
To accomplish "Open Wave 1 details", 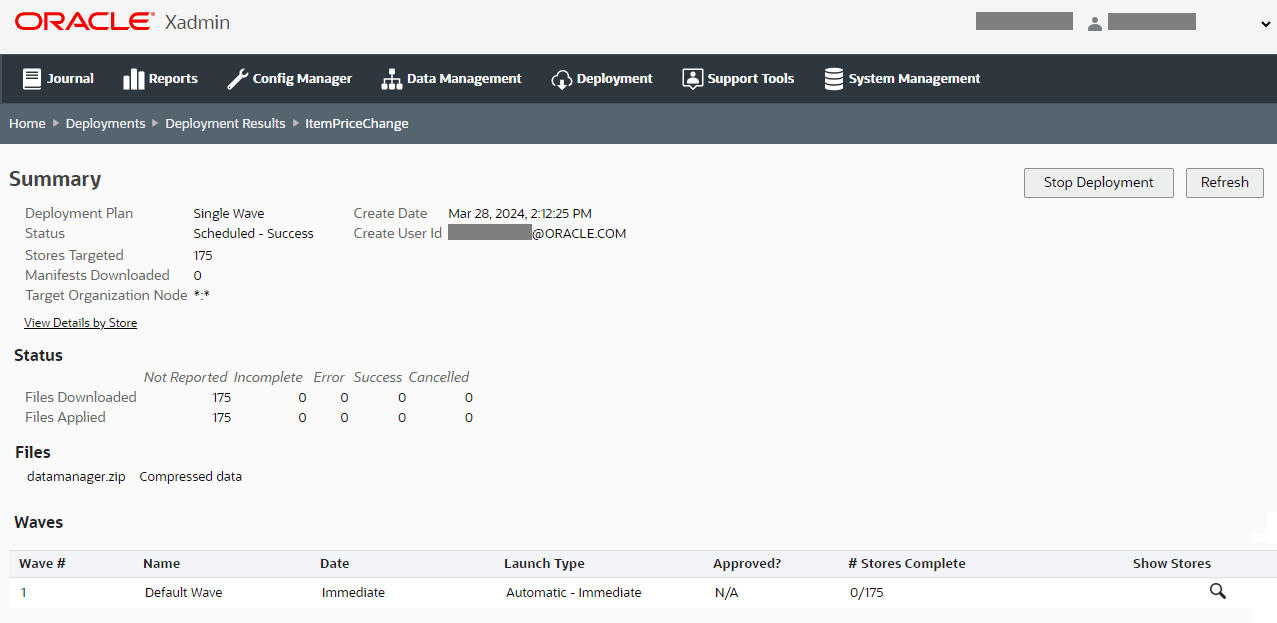I will [x=23, y=592].
